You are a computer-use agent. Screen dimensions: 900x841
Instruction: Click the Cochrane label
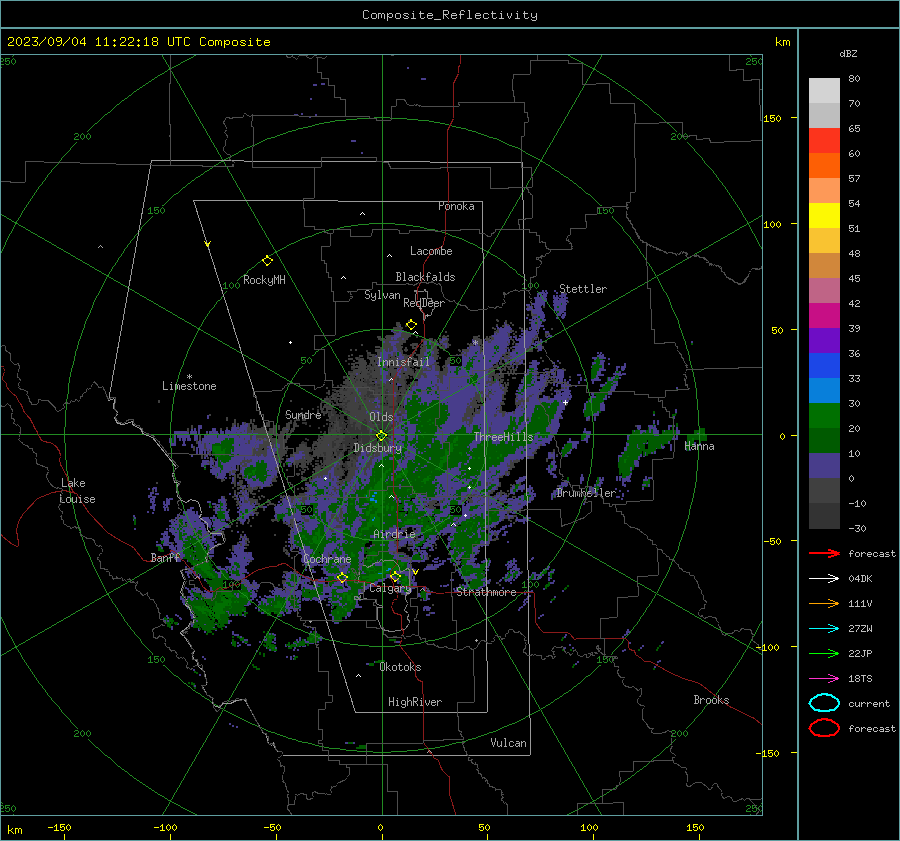(327, 559)
